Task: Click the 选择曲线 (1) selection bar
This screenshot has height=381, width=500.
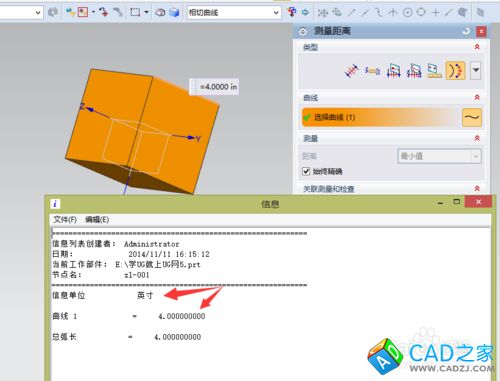Action: click(x=381, y=117)
